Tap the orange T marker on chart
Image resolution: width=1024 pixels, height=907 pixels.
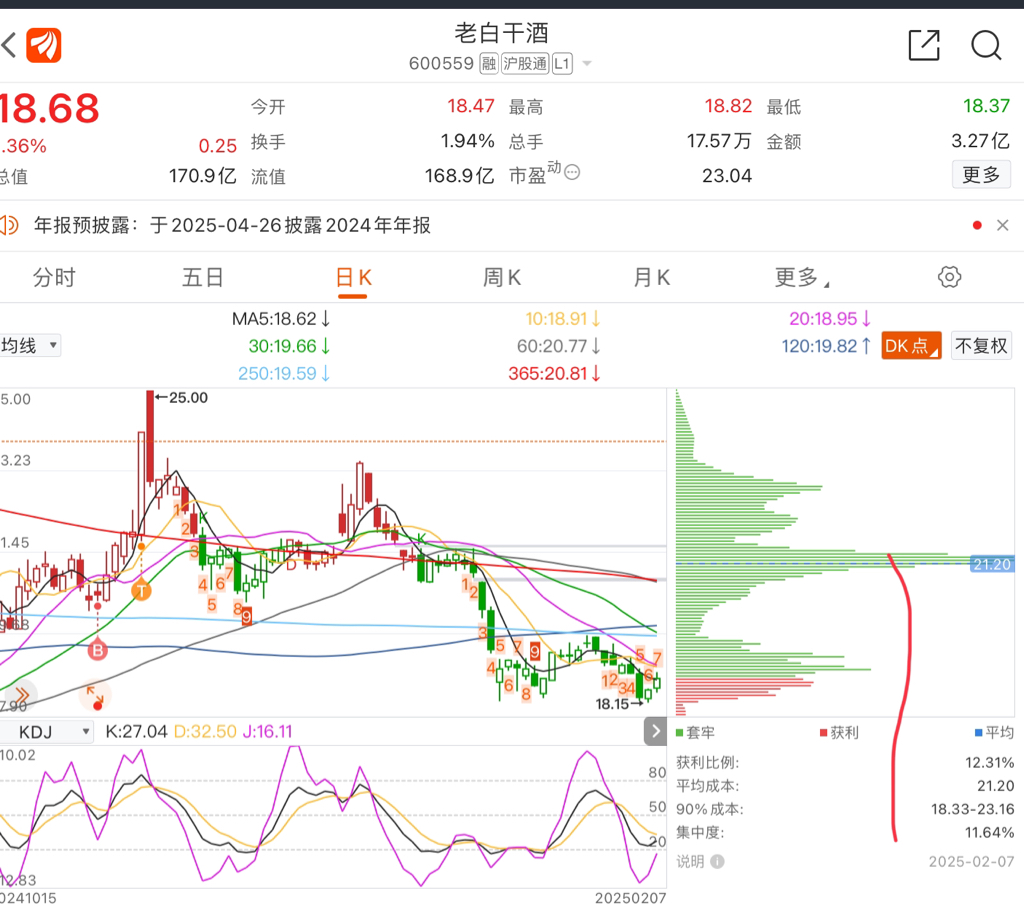141,592
